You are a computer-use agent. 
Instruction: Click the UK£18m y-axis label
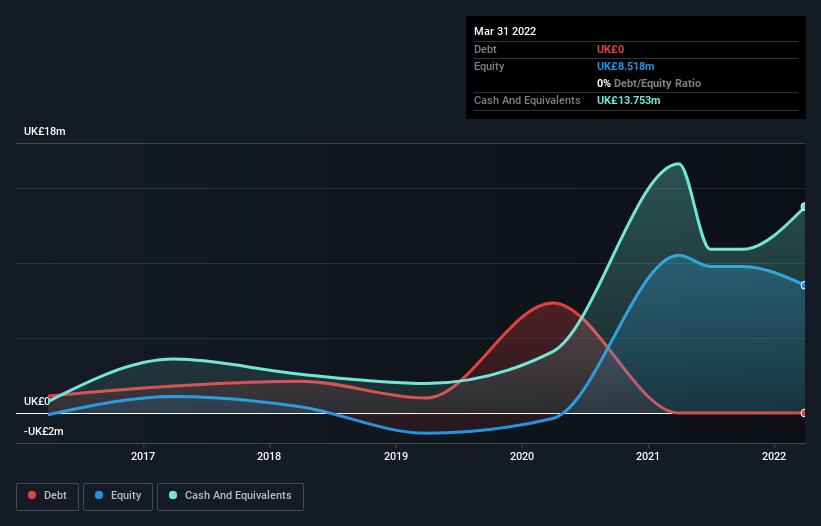45,131
